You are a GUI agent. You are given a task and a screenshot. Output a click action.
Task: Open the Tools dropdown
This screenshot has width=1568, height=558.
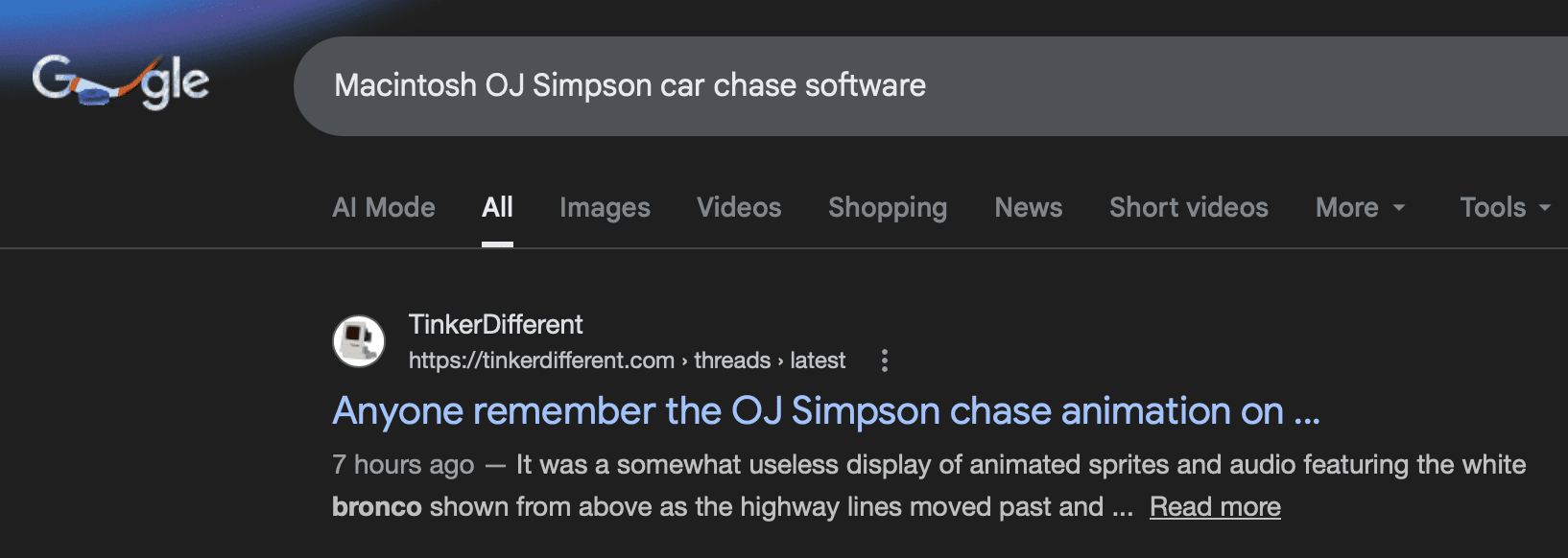tap(1504, 207)
